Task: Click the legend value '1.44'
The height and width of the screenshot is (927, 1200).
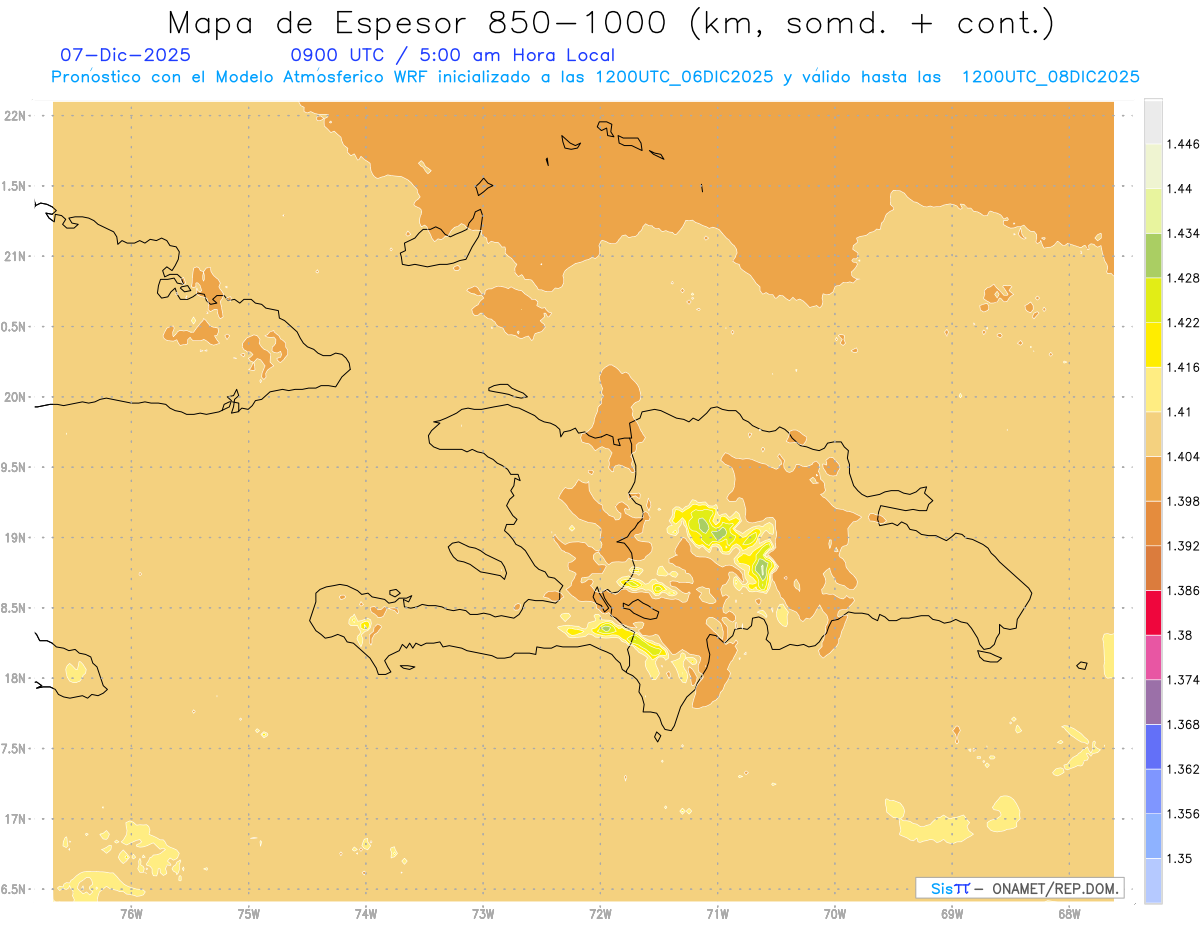Action: (x=1180, y=189)
